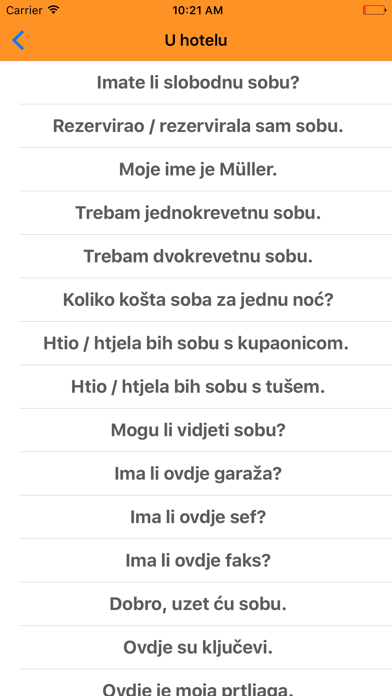Tap the battery icon in status bar

[x=374, y=10]
